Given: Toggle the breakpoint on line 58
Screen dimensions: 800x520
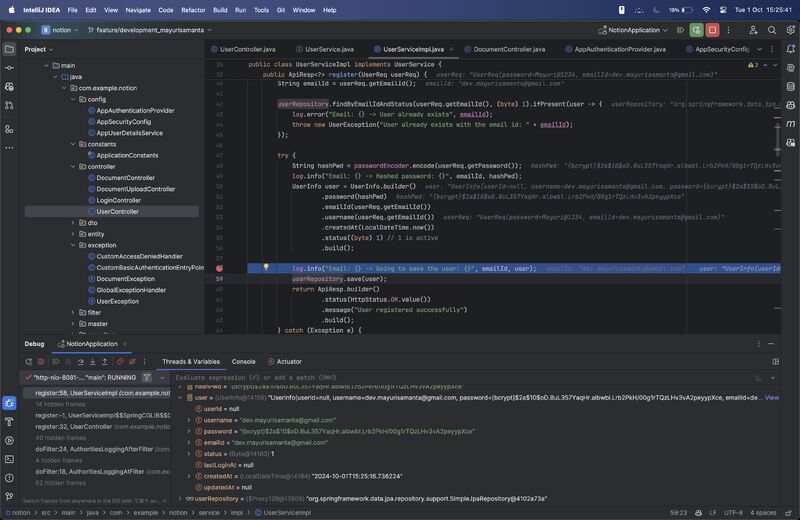Looking at the screenshot, I should pyautogui.click(x=219, y=268).
